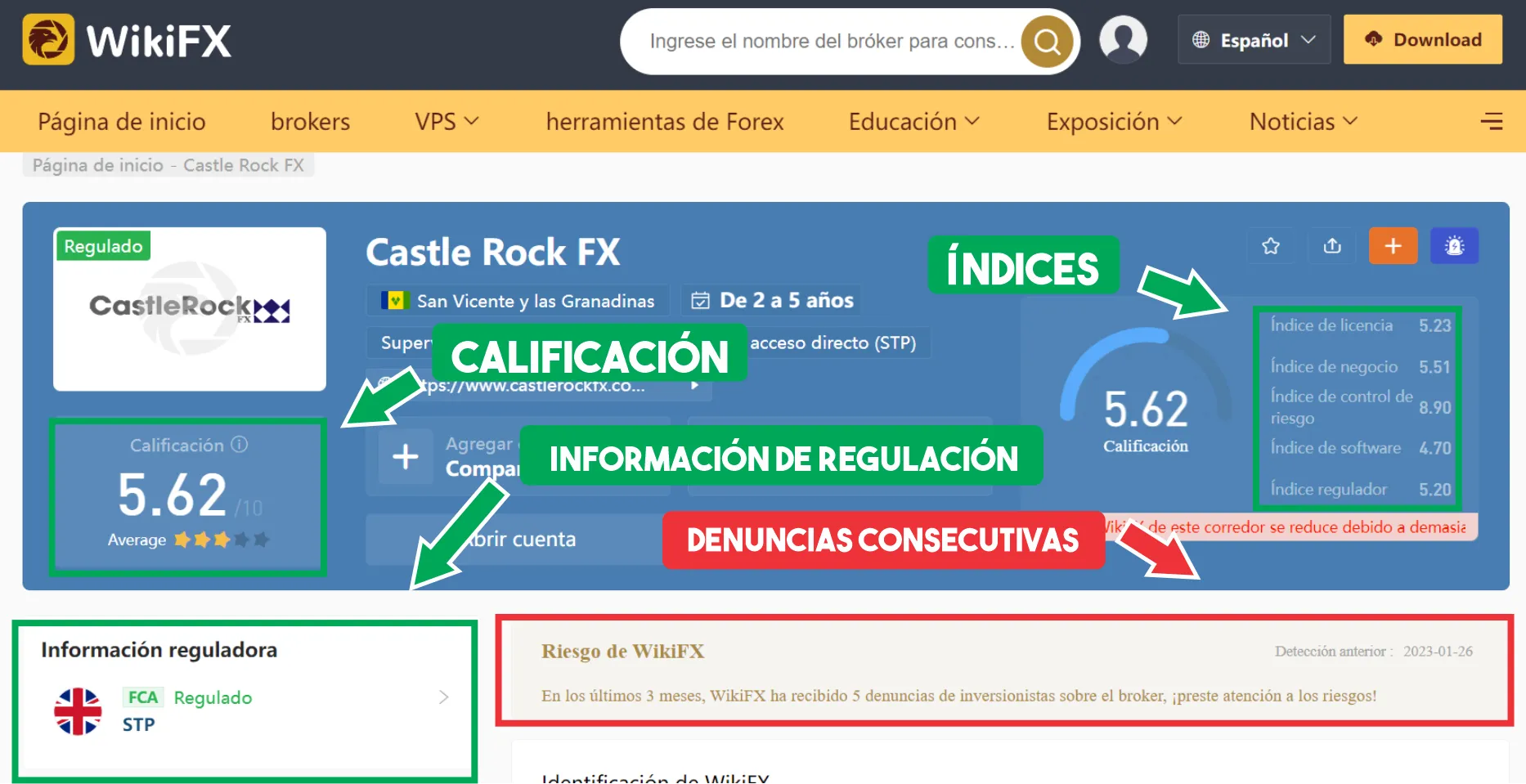Expand the Exposición menu
1526x784 pixels.
1114,121
